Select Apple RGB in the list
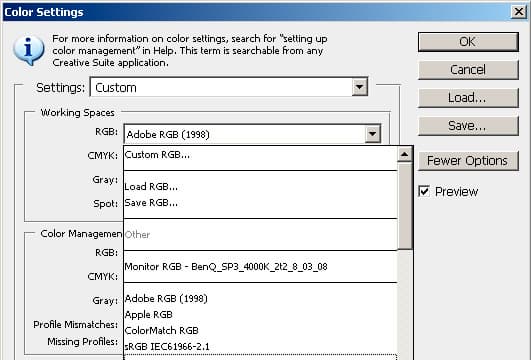 pos(260,315)
